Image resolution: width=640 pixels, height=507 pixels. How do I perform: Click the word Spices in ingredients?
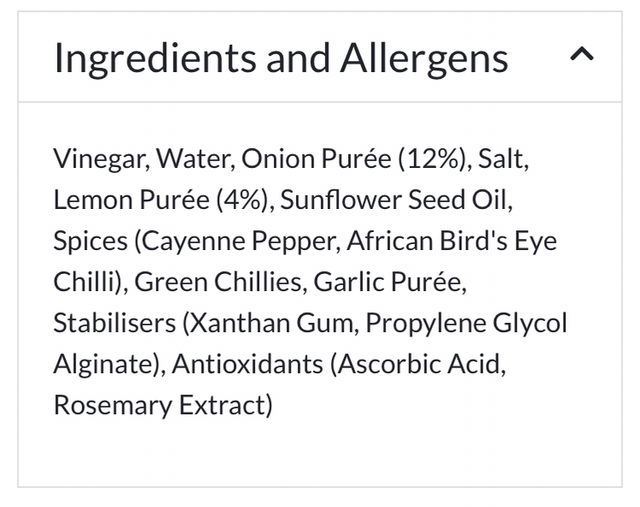[x=88, y=241]
